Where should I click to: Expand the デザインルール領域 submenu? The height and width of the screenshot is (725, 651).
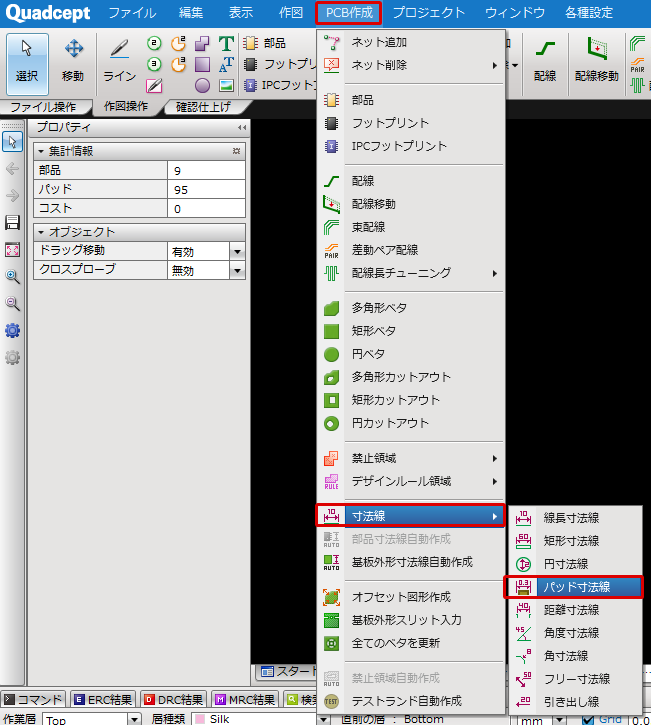pyautogui.click(x=411, y=481)
